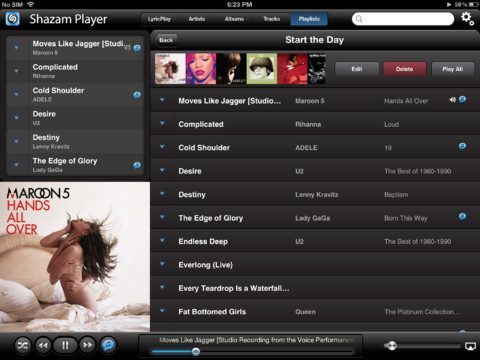
Task: Play Destiny by Lenny Kravitz in sidebar
Action: point(75,141)
